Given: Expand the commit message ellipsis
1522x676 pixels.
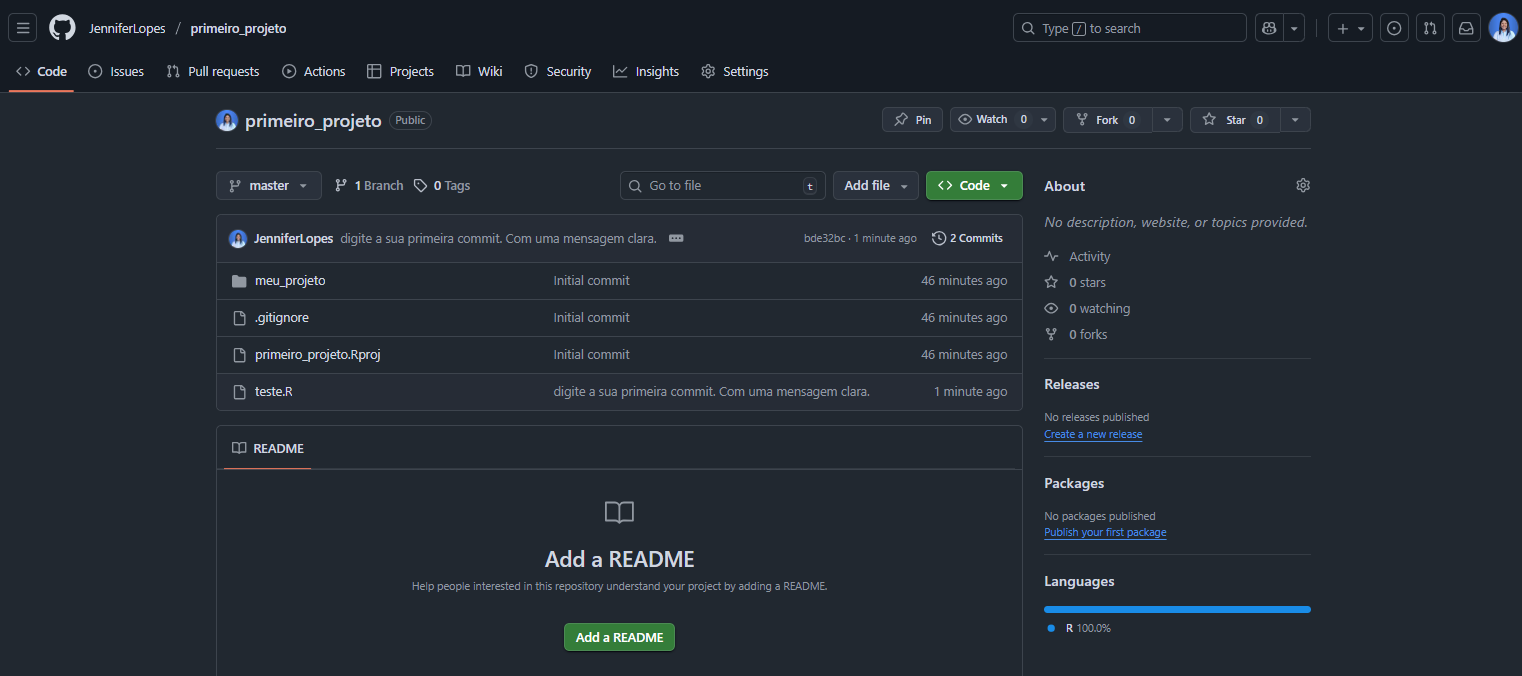Looking at the screenshot, I should pyautogui.click(x=676, y=238).
